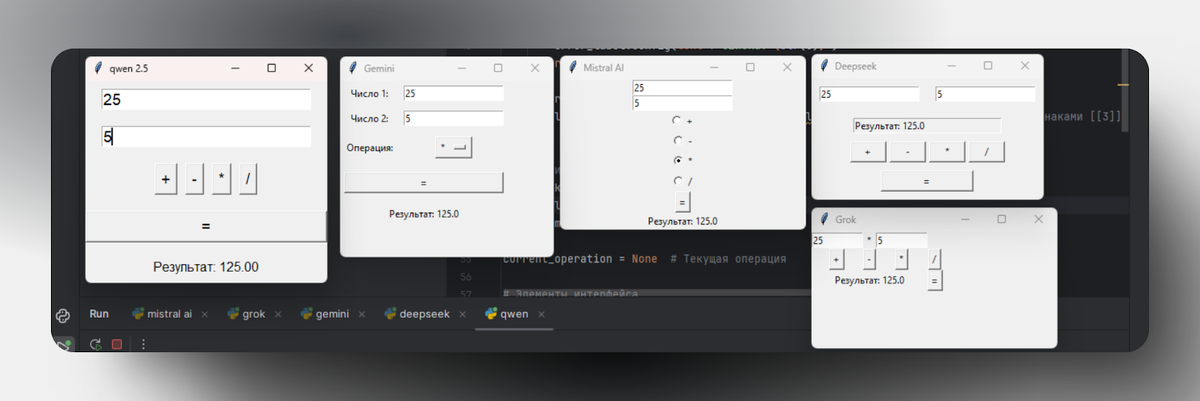Screen dimensions: 1200x401
Task: Minimize the qwen 2.5 window
Action: pyautogui.click(x=235, y=68)
